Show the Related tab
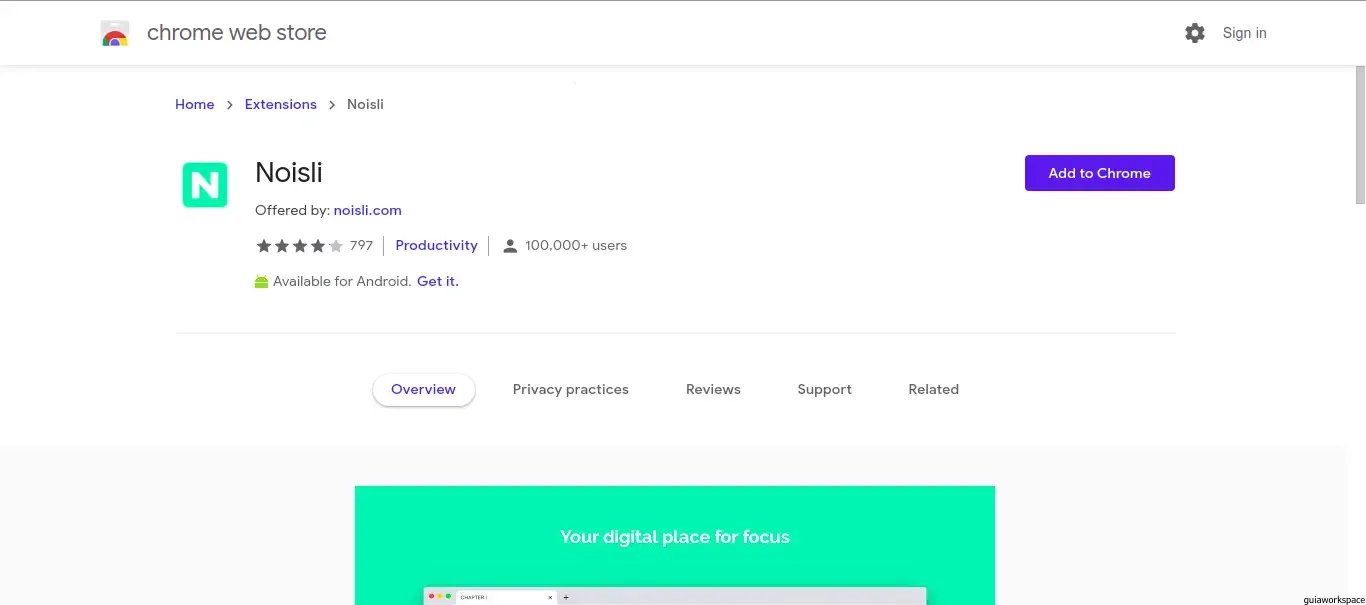The height and width of the screenshot is (605, 1366). 934,390
